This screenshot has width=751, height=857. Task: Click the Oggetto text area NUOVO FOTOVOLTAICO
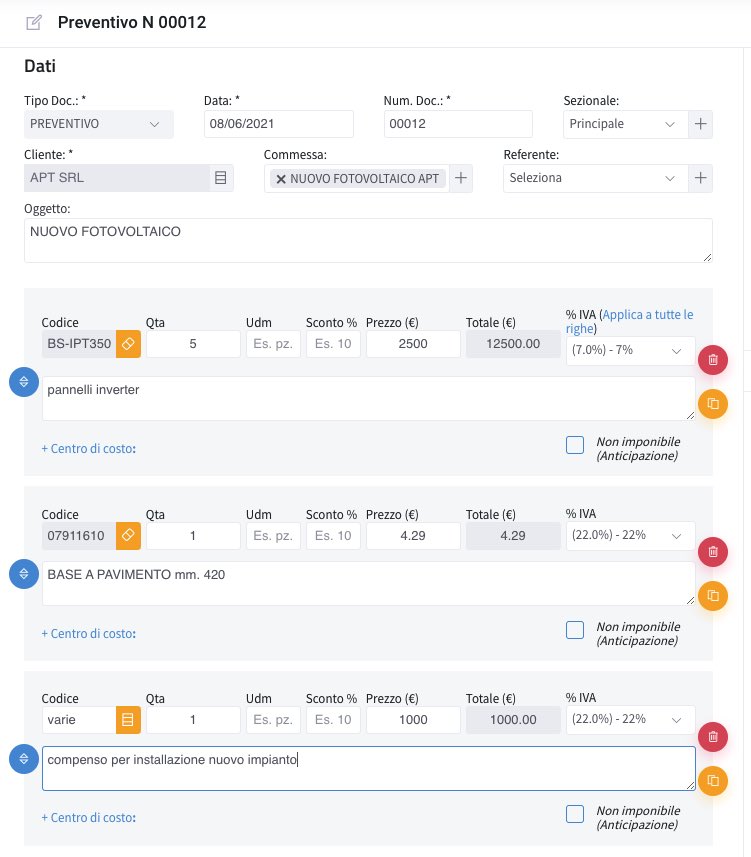(x=368, y=240)
